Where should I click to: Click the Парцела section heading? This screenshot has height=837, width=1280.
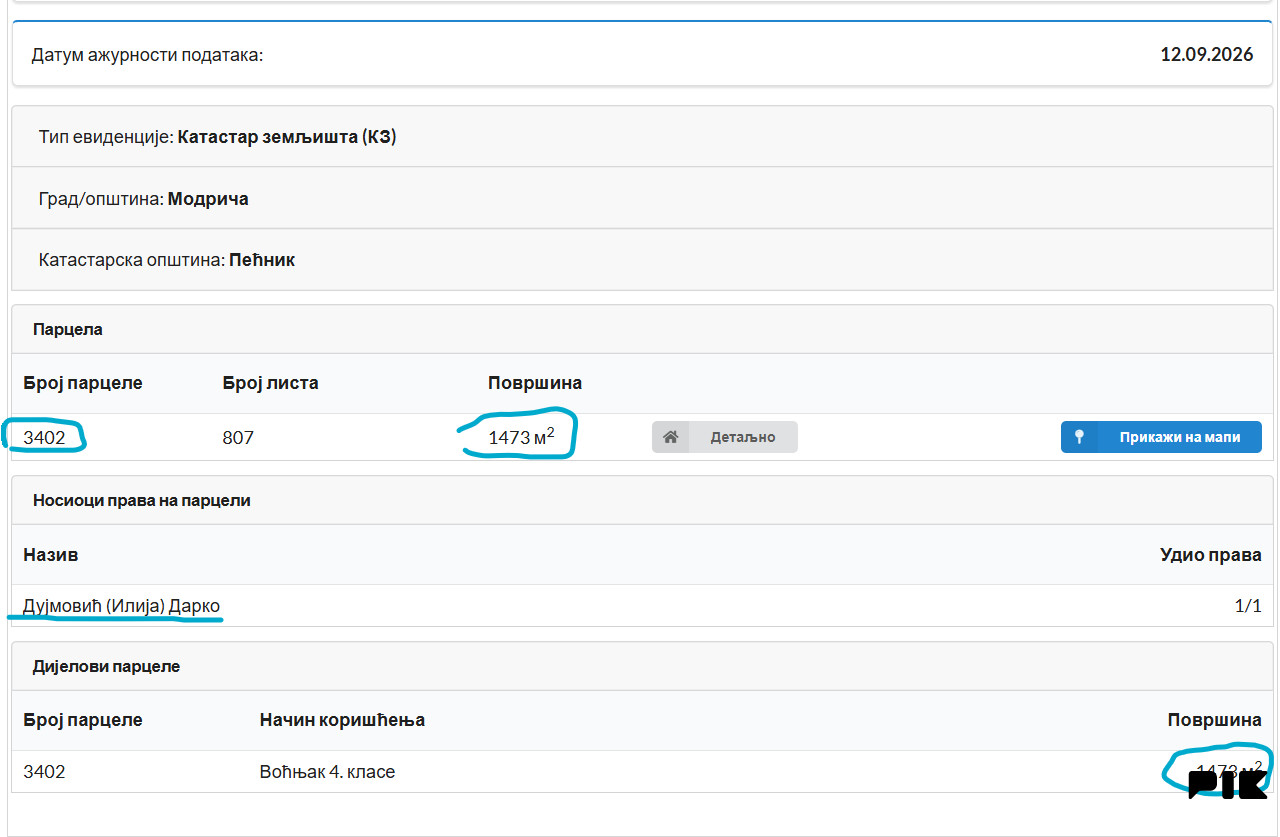click(x=68, y=329)
